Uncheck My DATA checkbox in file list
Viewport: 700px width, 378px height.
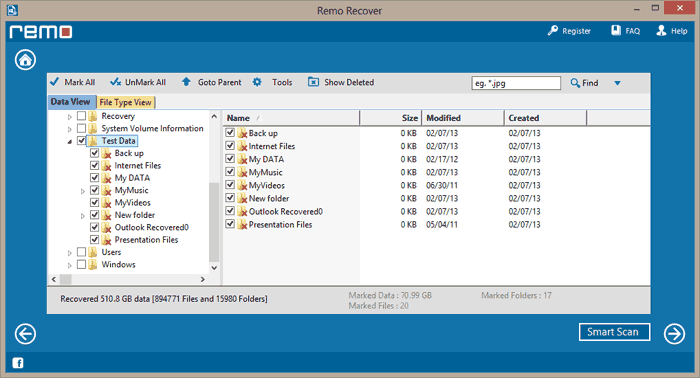point(230,158)
